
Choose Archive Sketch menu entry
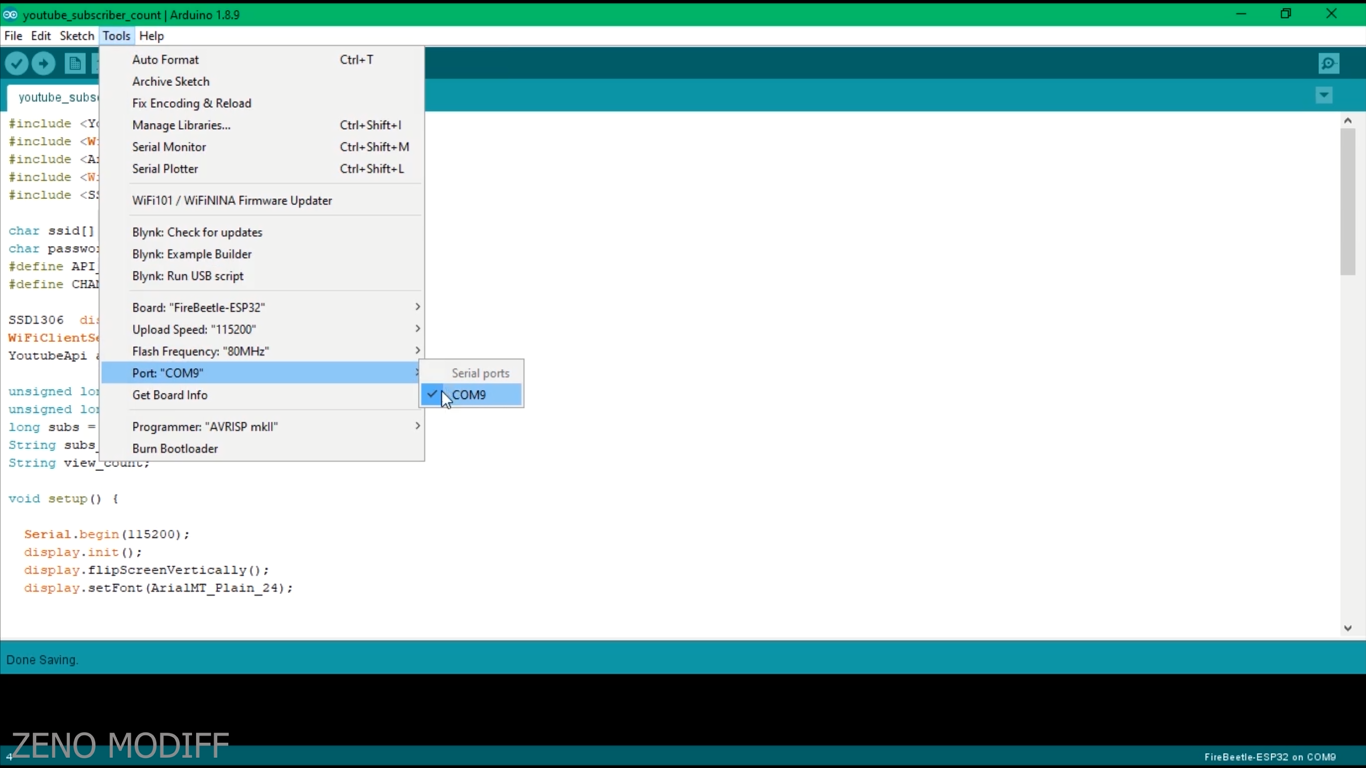coord(263,82)
